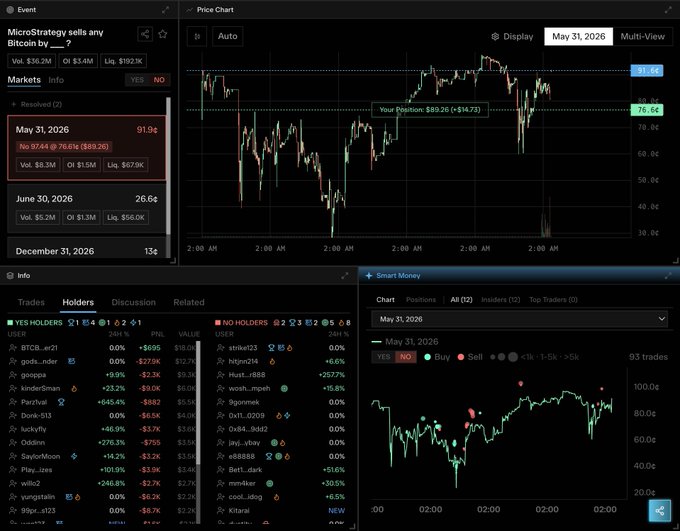Click green badge next to mm4ker
The width and height of the screenshot is (680, 531).
pyautogui.click(x=269, y=483)
